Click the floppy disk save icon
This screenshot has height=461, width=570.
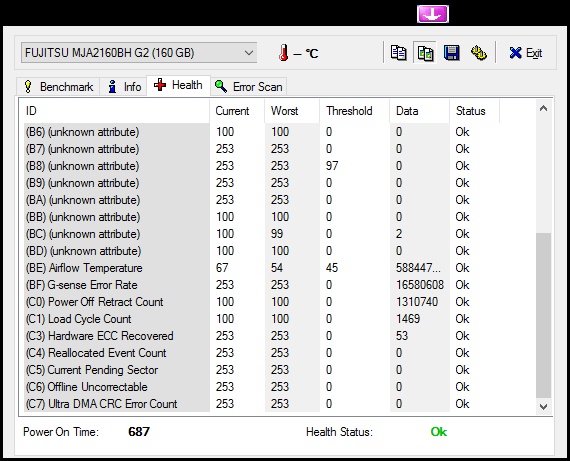tap(451, 53)
